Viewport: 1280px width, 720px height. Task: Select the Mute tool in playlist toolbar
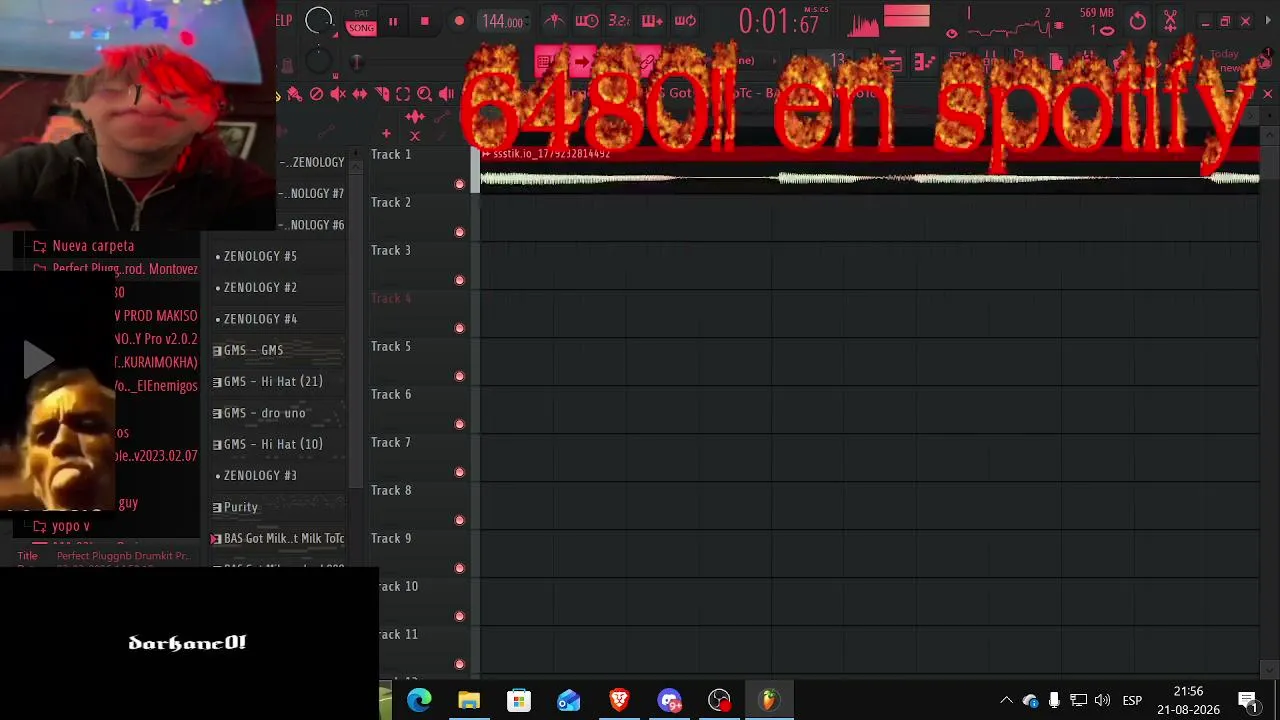pyautogui.click(x=338, y=94)
